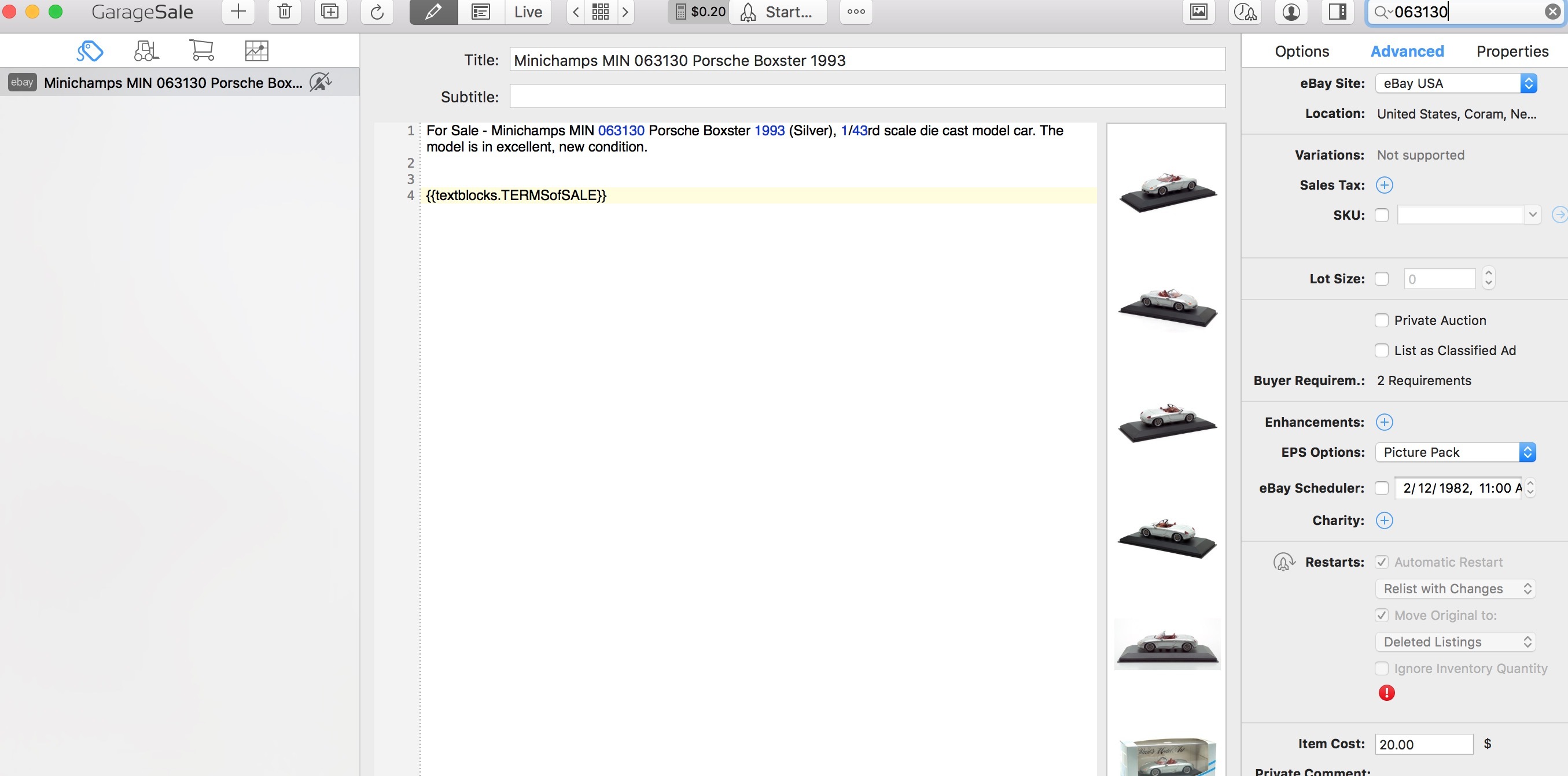
Task: Open the Relist with Changes dropdown
Action: click(1455, 589)
